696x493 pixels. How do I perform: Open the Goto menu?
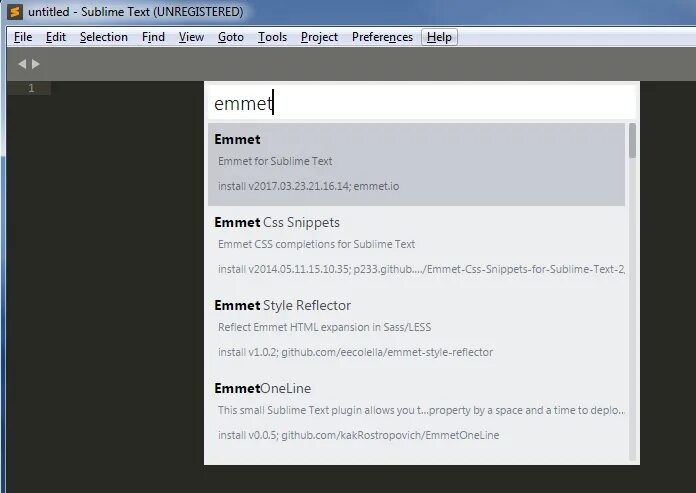point(231,37)
